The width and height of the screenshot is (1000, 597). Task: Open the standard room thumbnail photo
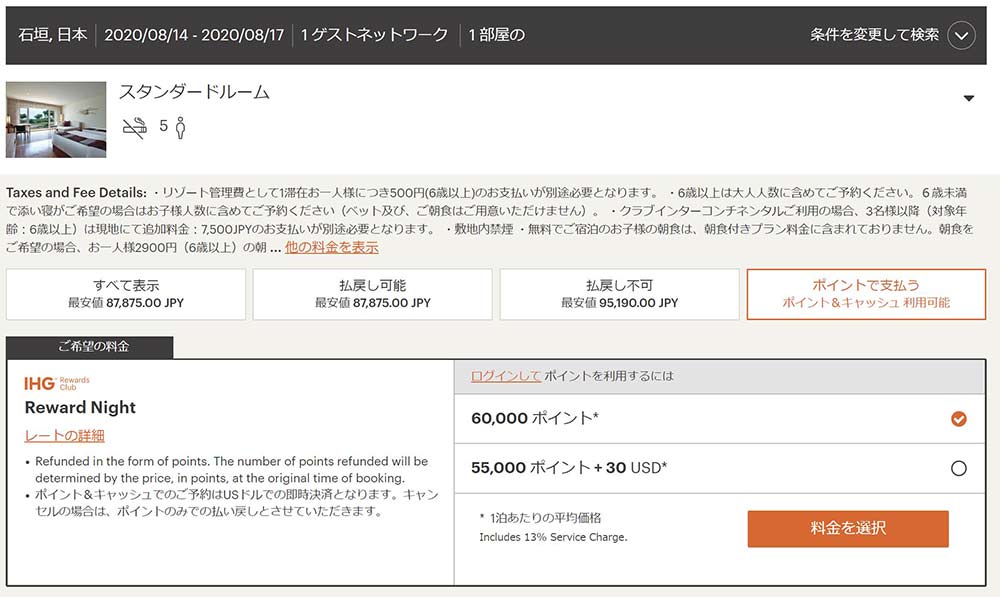coord(56,119)
